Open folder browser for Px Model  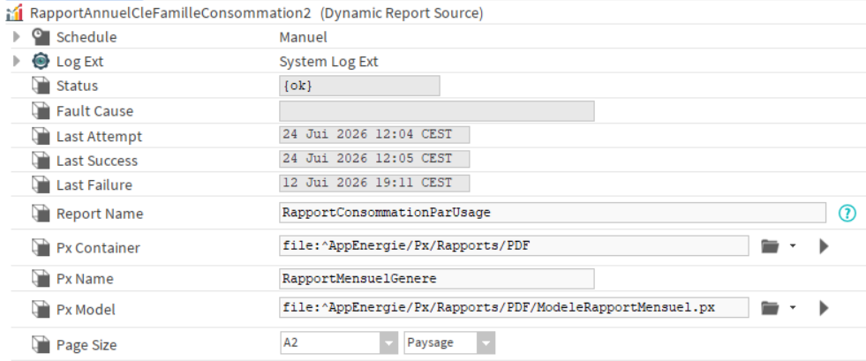(x=770, y=308)
